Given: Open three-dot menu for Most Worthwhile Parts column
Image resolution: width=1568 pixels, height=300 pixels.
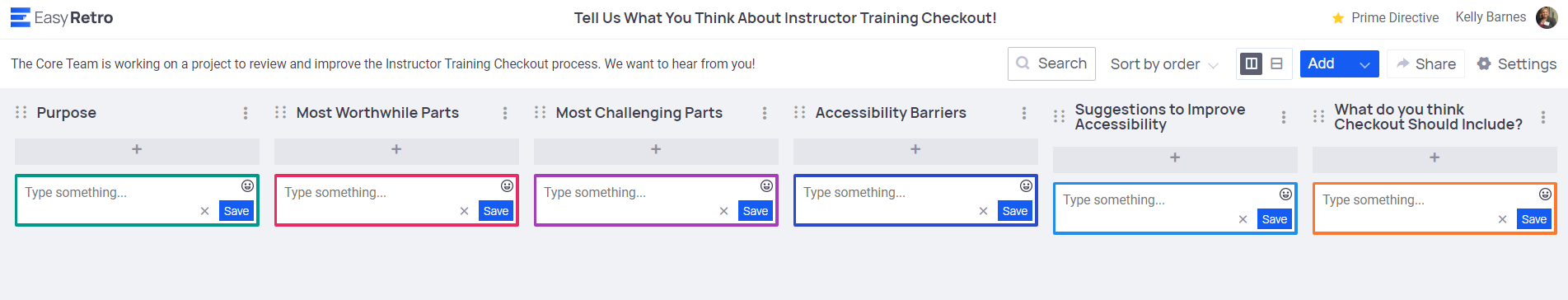Looking at the screenshot, I should (x=505, y=113).
